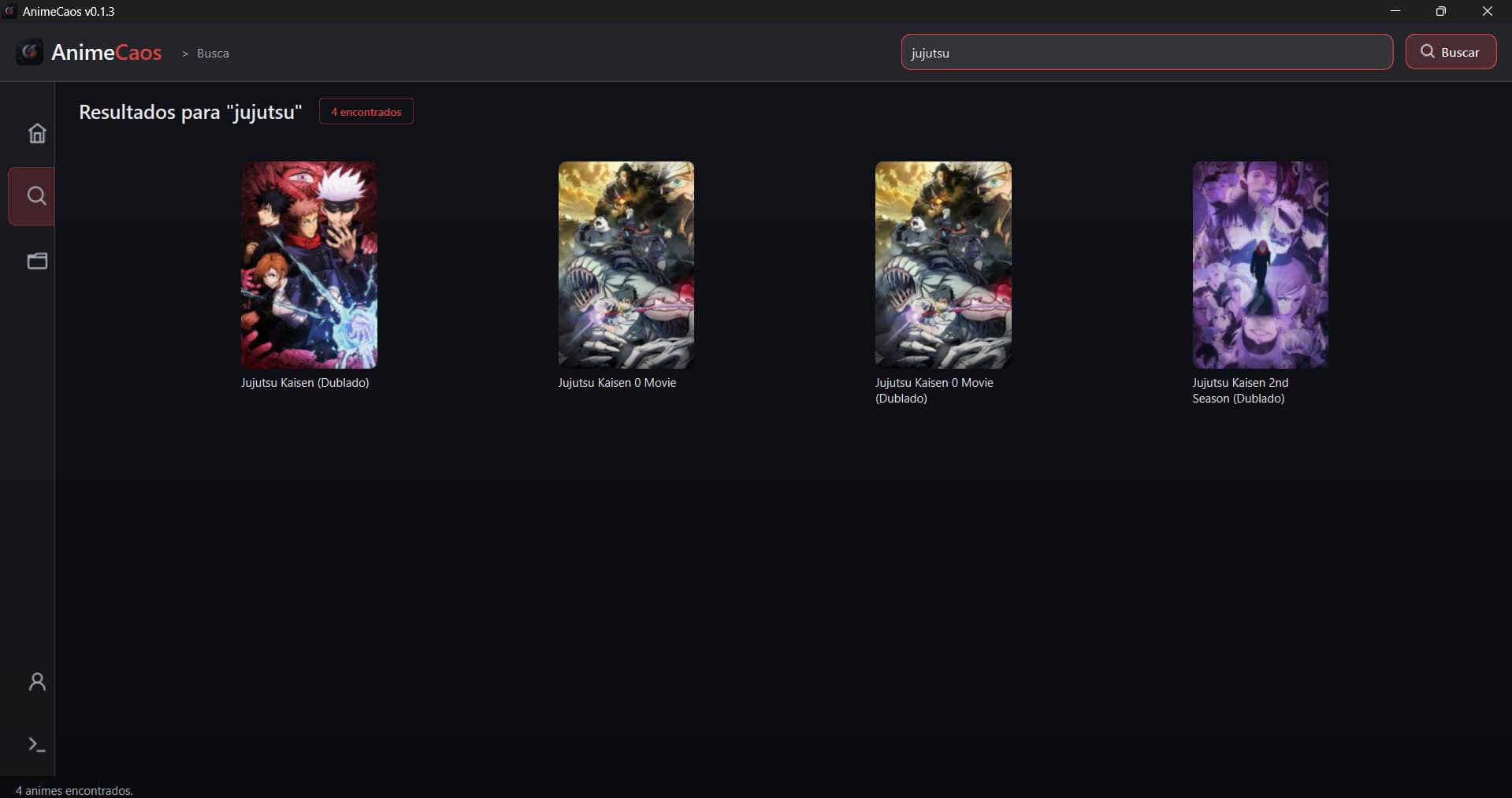This screenshot has width=1512, height=798.
Task: Restore down the AnimeCaos window
Action: (x=1441, y=11)
